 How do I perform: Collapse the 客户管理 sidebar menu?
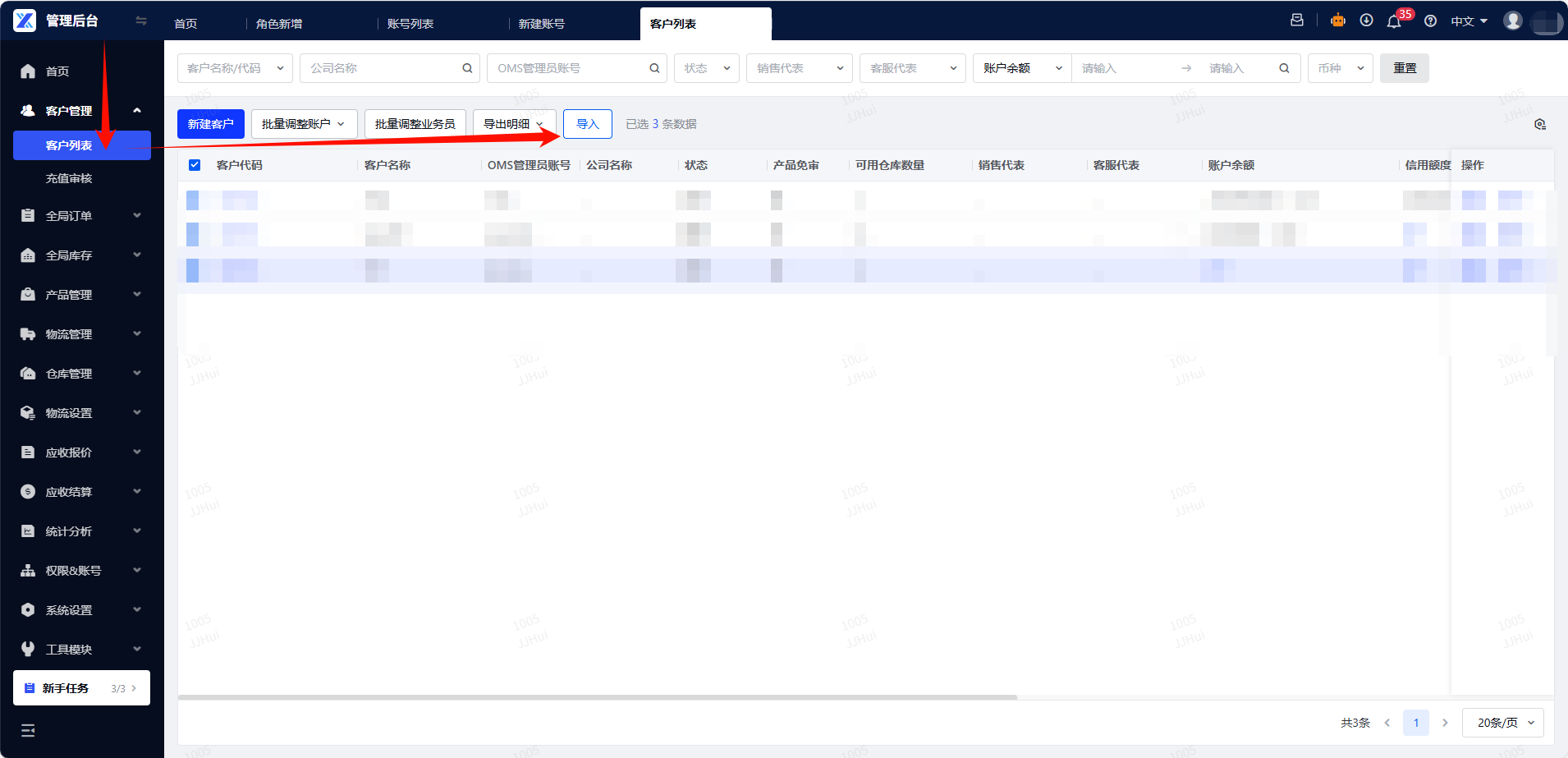click(137, 111)
